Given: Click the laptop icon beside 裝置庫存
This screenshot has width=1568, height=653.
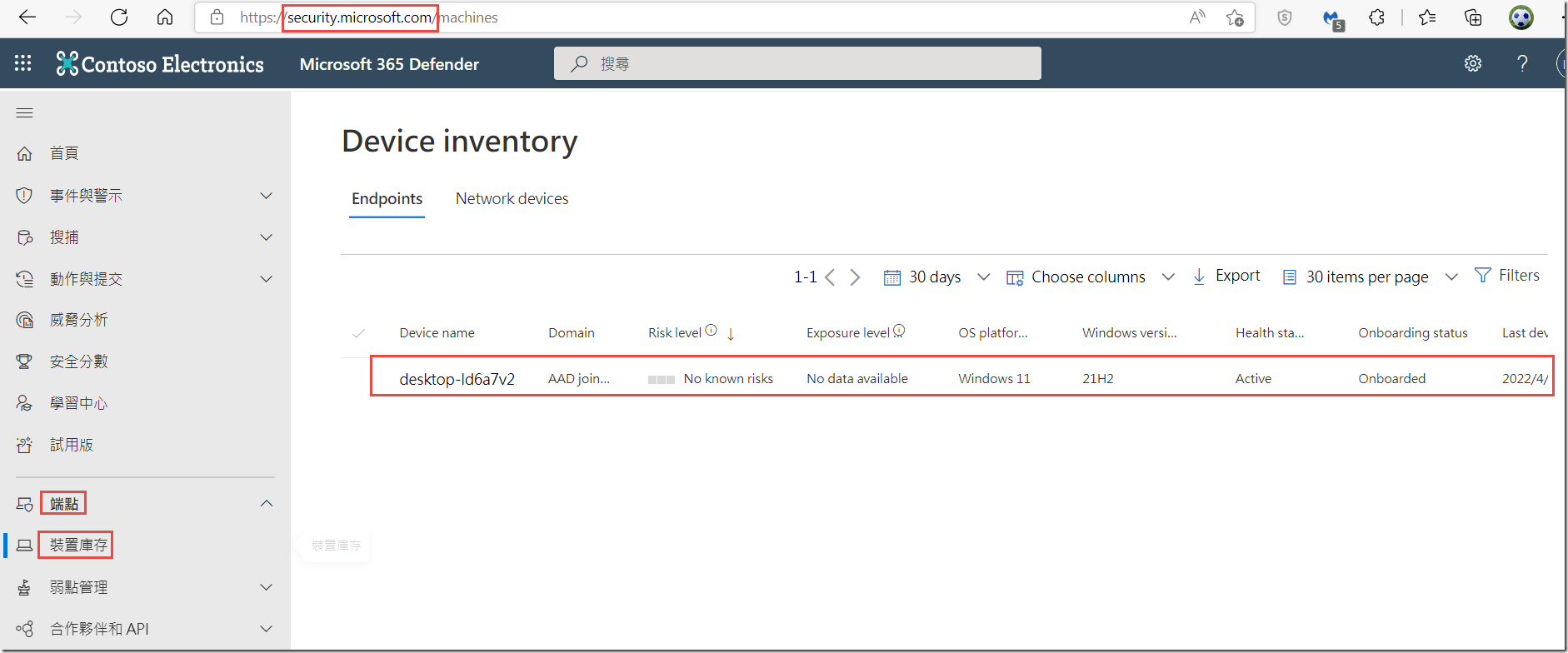Looking at the screenshot, I should pos(25,546).
